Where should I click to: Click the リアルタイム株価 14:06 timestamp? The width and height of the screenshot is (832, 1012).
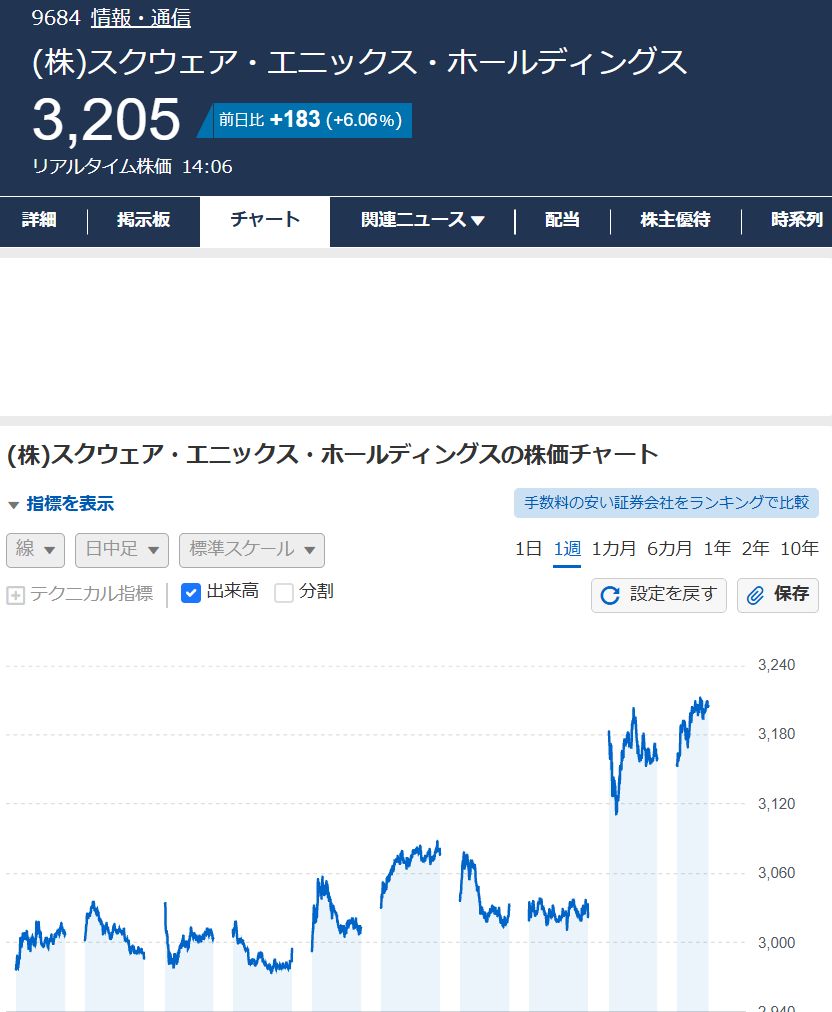[x=132, y=167]
